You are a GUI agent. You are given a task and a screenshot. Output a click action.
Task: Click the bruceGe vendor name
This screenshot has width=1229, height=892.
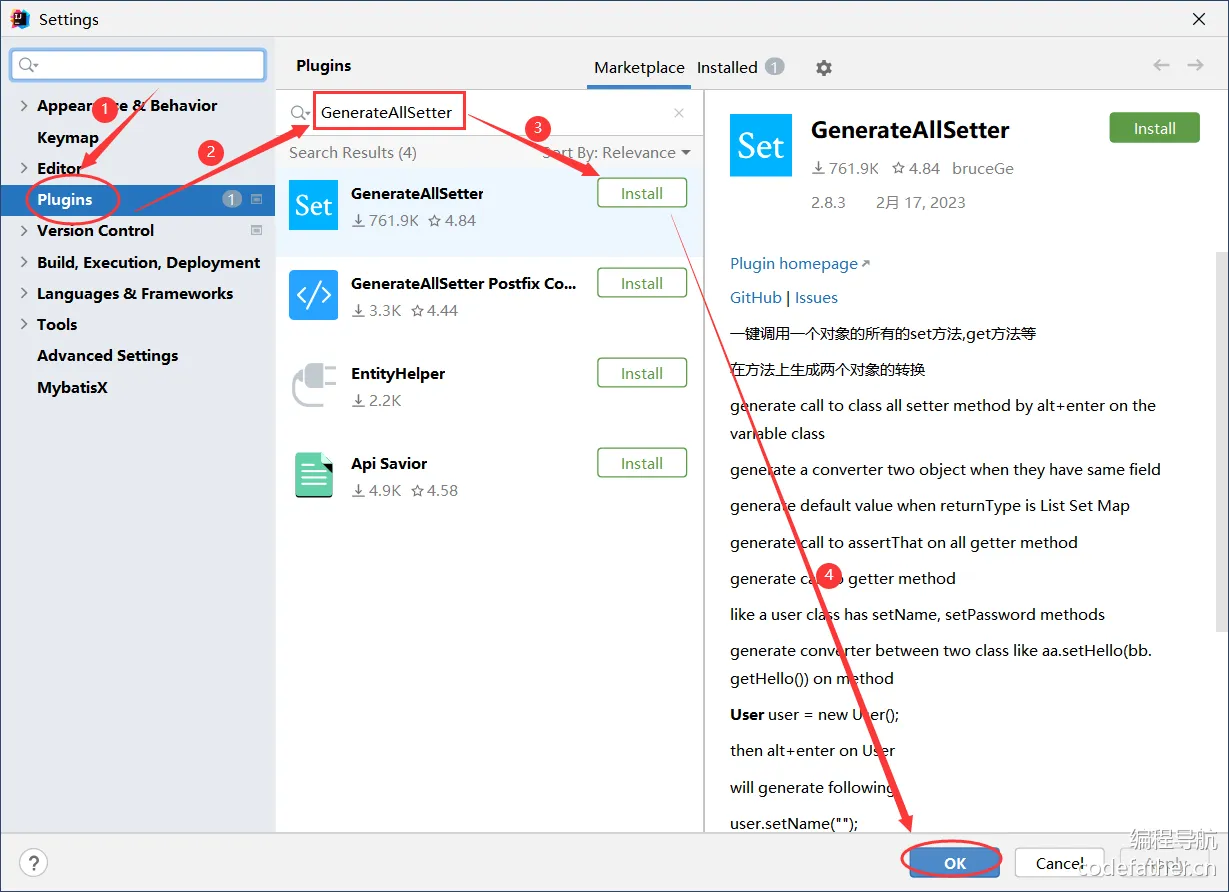[x=983, y=168]
